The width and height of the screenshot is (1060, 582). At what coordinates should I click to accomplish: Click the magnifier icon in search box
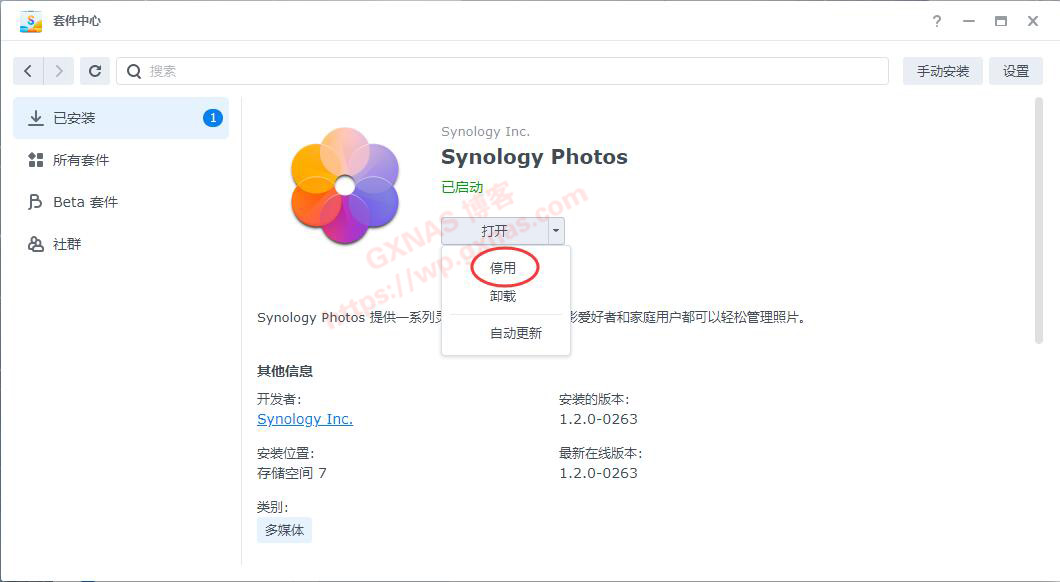click(x=134, y=71)
